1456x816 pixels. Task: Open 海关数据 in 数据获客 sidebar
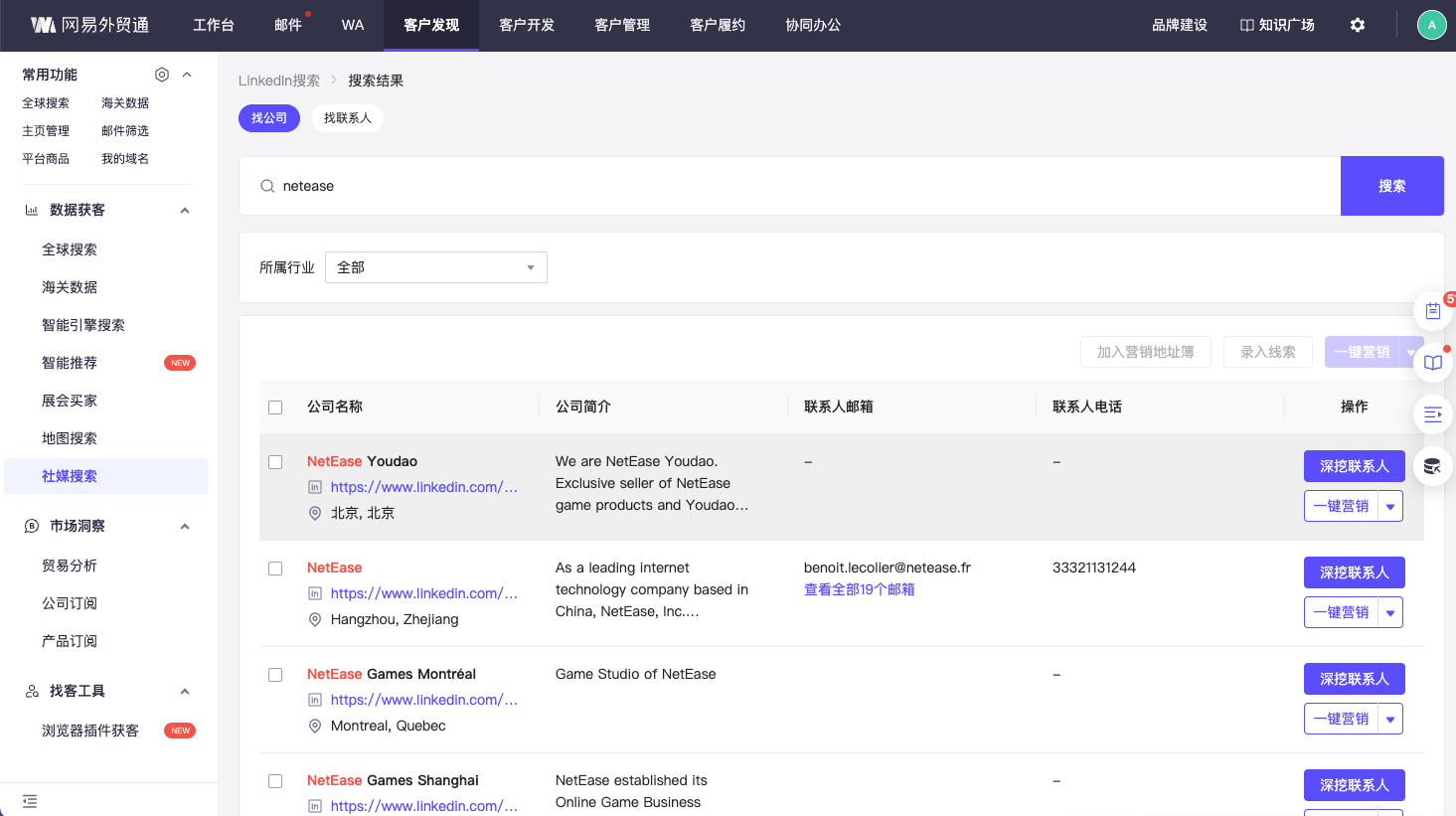pyautogui.click(x=70, y=287)
